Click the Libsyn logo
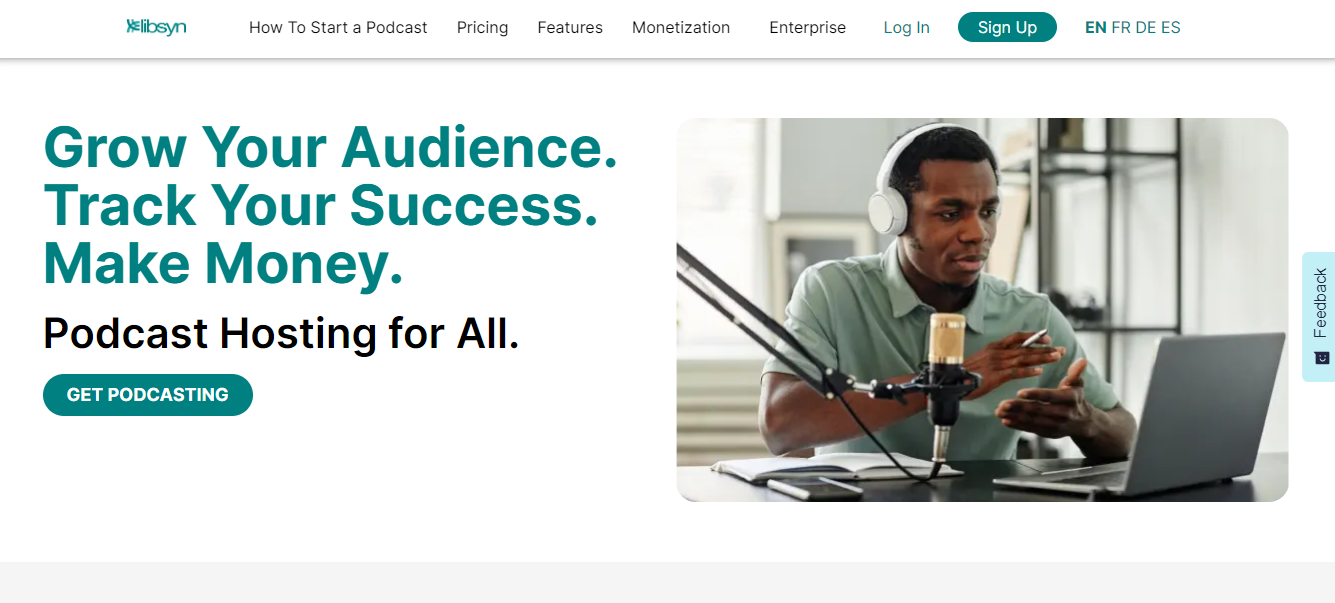 click(156, 27)
